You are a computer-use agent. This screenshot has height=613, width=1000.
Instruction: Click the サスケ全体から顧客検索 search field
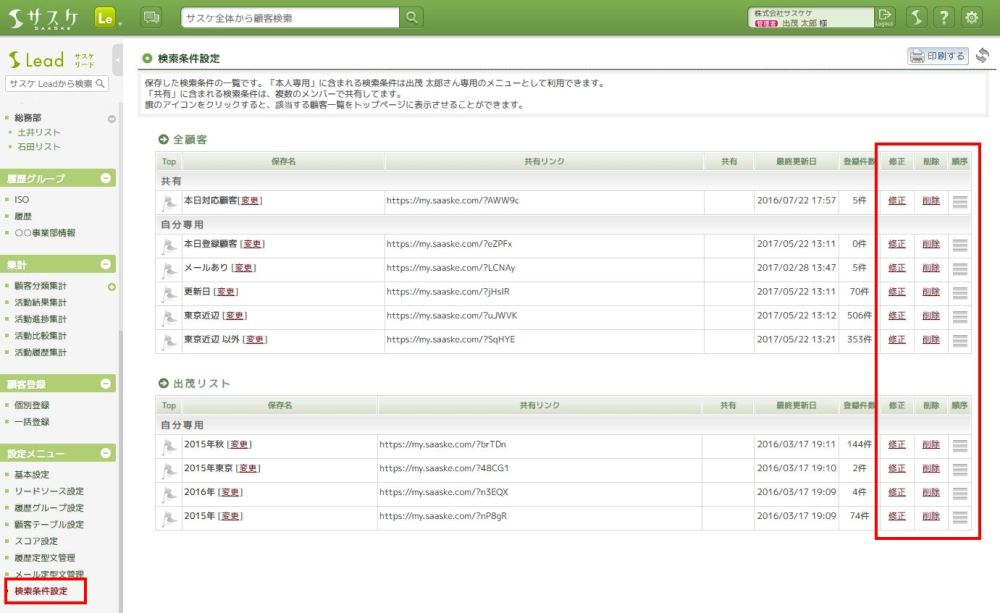point(290,17)
